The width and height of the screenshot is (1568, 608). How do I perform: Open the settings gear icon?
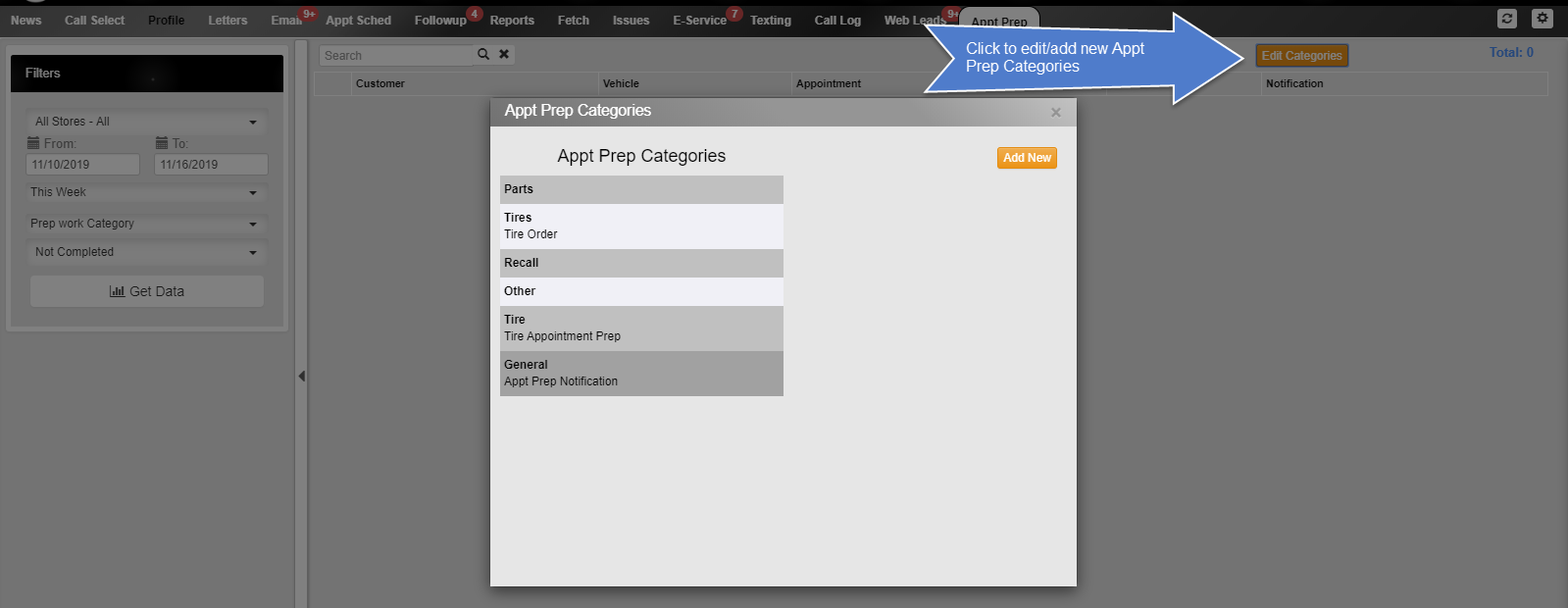click(1543, 19)
